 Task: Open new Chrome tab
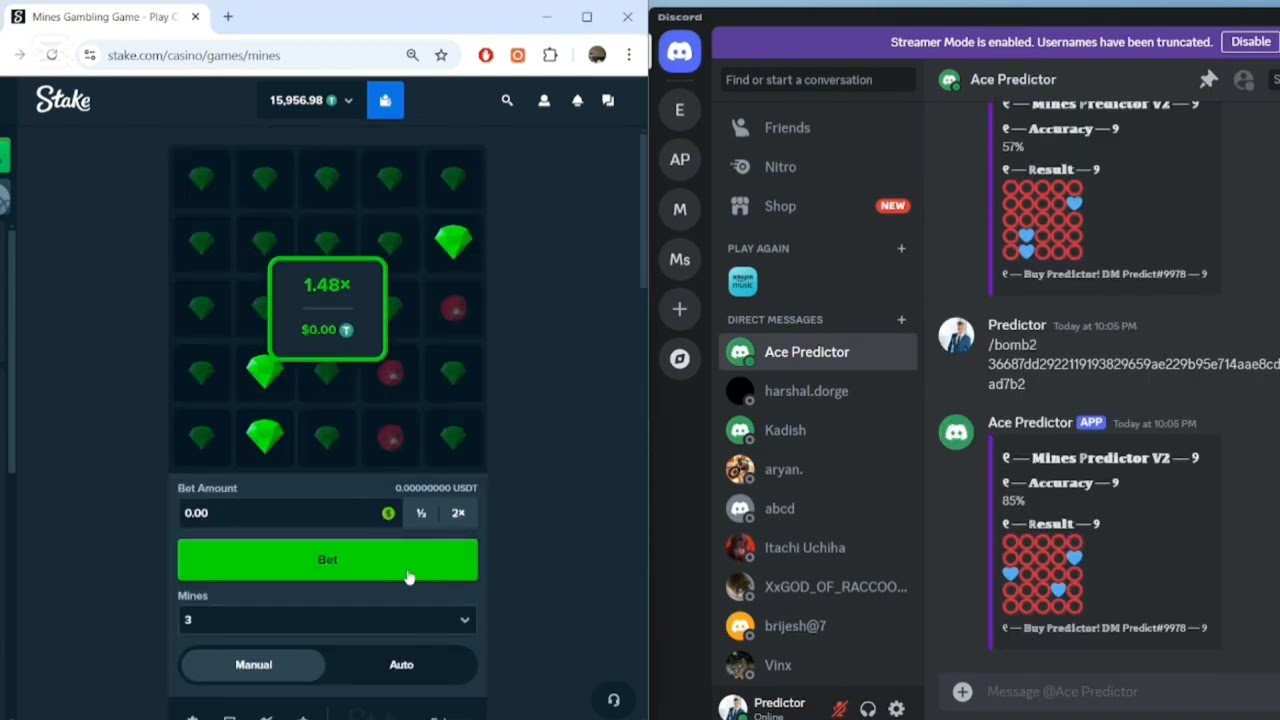coord(228,17)
